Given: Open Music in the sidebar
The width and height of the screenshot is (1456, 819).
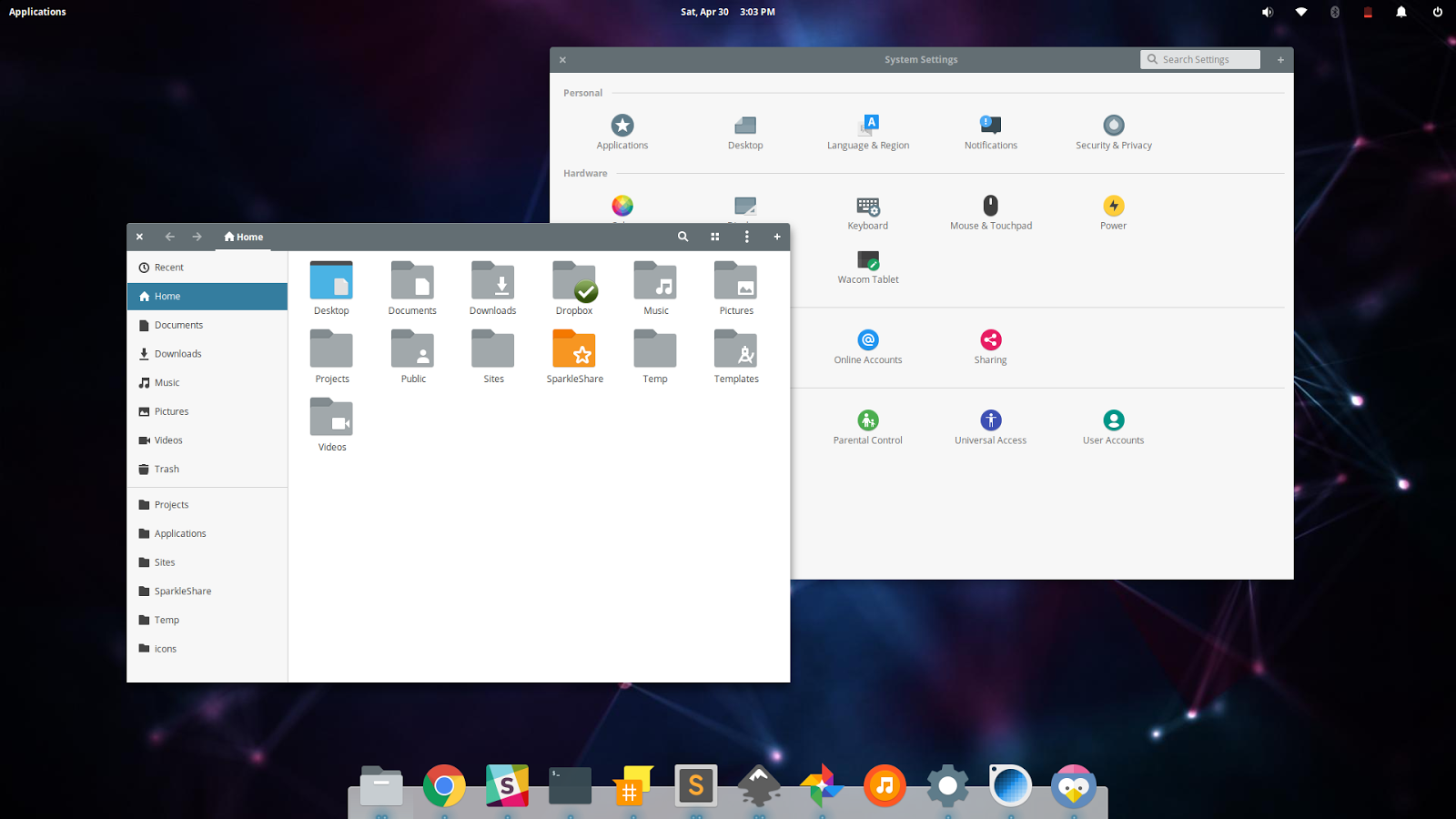Looking at the screenshot, I should point(207,383).
